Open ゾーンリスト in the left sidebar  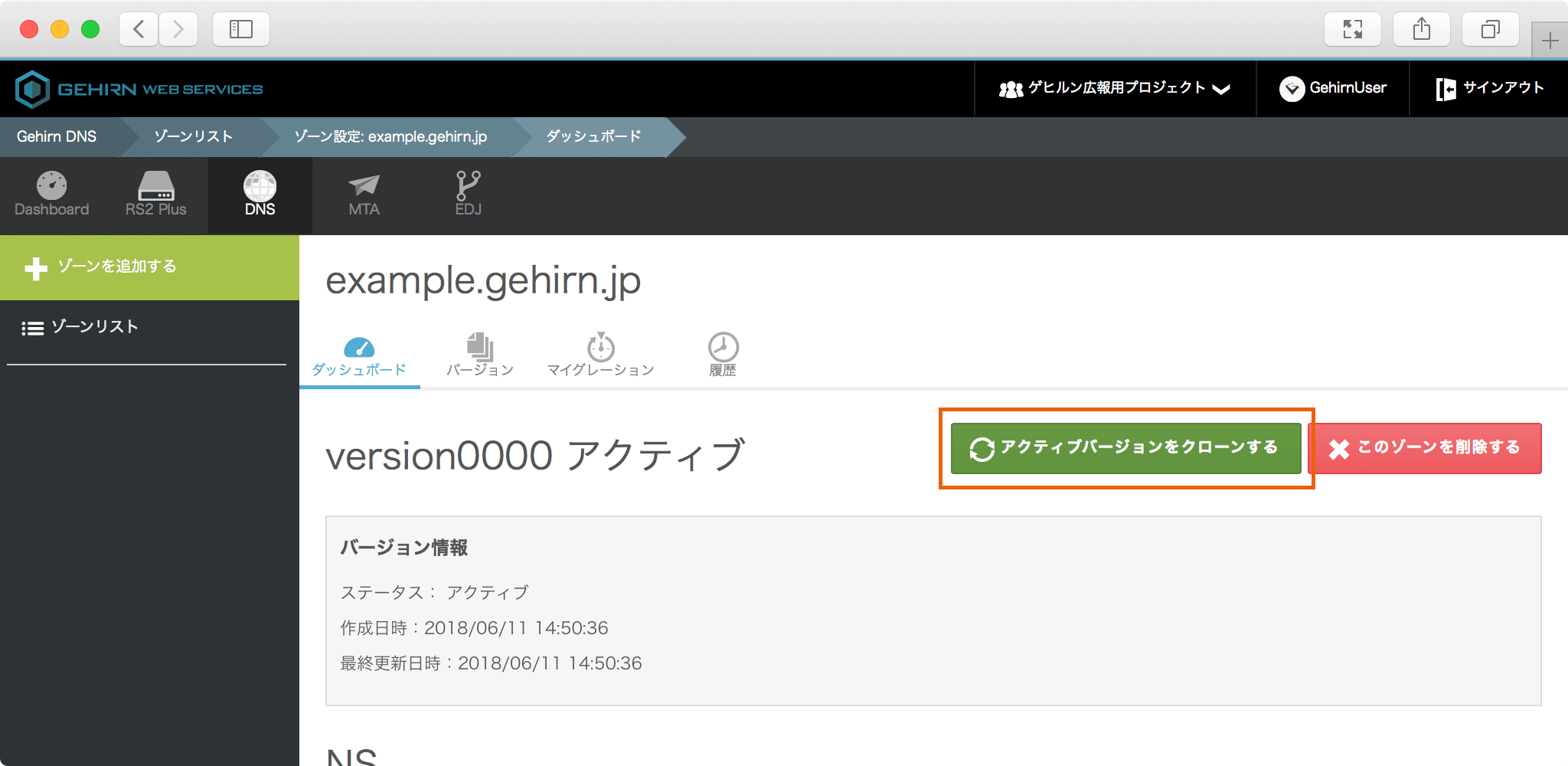tap(94, 327)
